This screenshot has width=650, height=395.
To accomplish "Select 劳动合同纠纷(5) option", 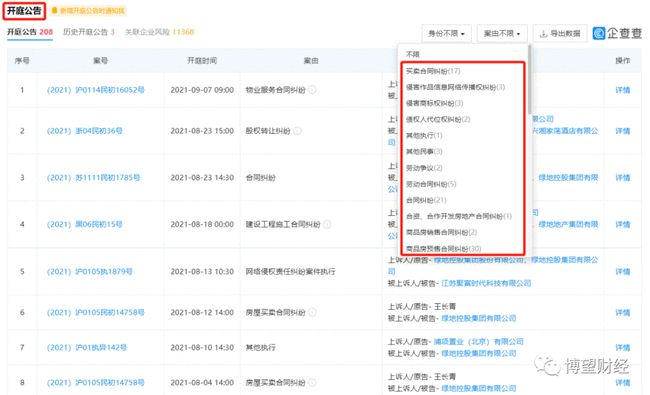I will tap(431, 184).
